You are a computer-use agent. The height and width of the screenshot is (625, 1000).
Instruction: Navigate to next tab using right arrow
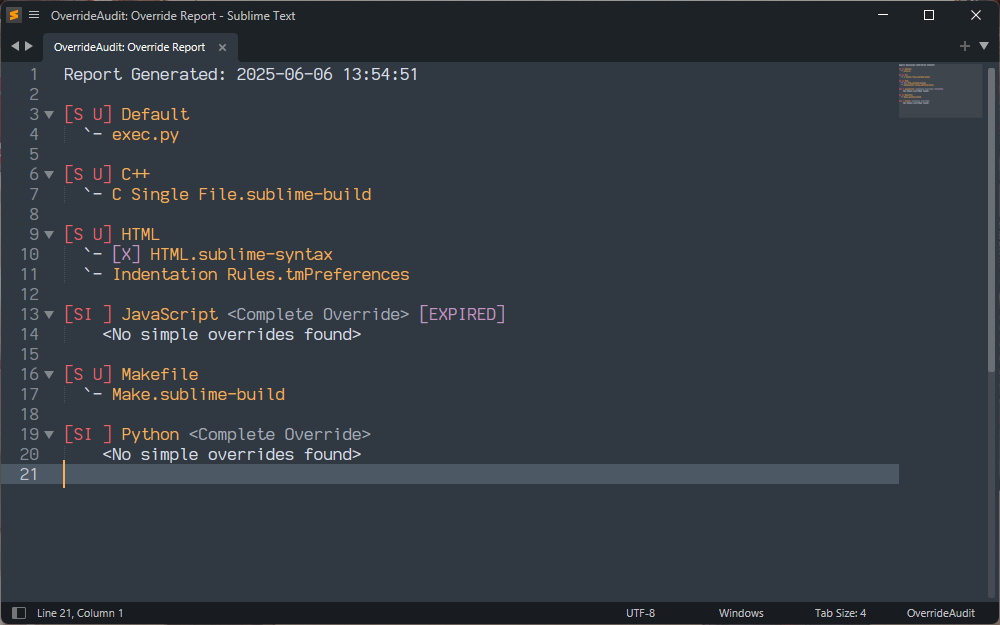[29, 46]
